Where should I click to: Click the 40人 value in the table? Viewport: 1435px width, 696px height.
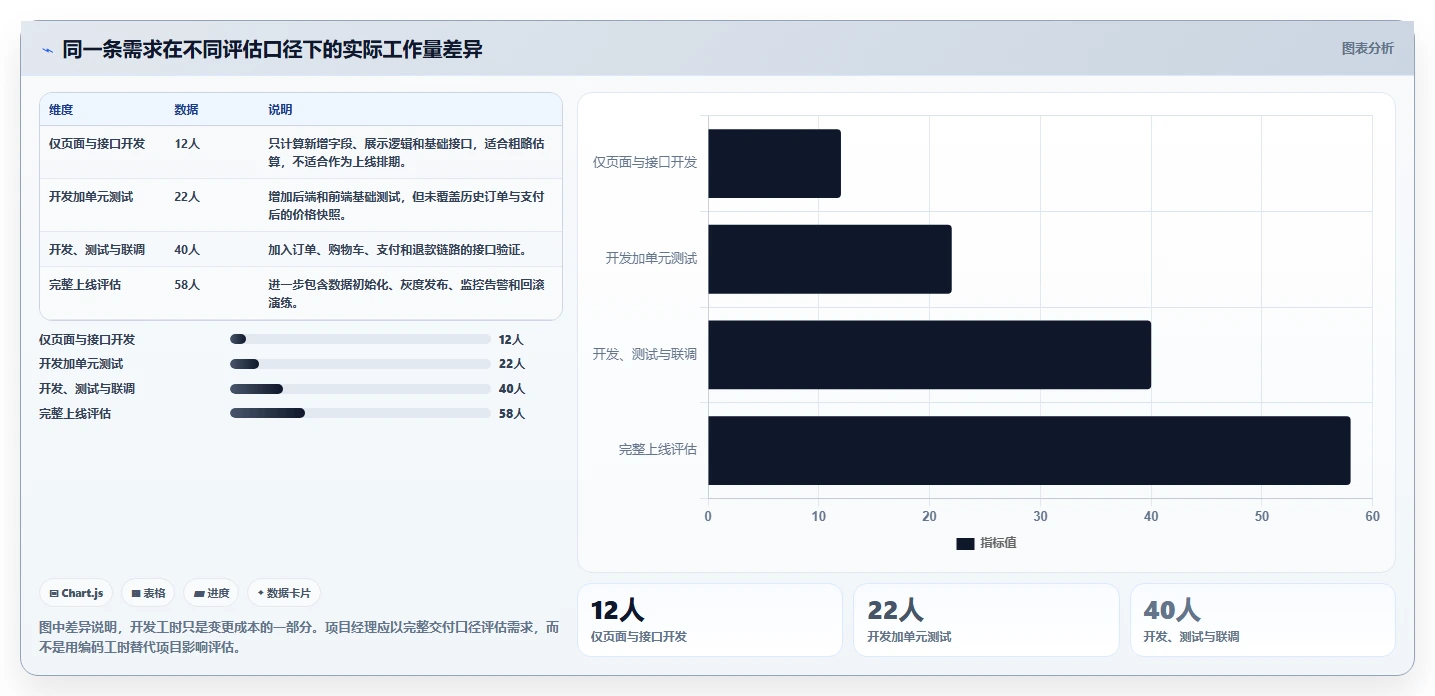[x=187, y=250]
